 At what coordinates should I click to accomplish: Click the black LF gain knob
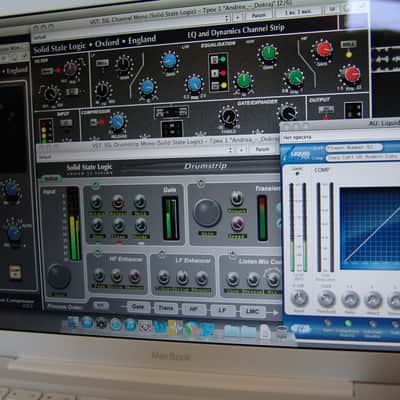point(124,63)
